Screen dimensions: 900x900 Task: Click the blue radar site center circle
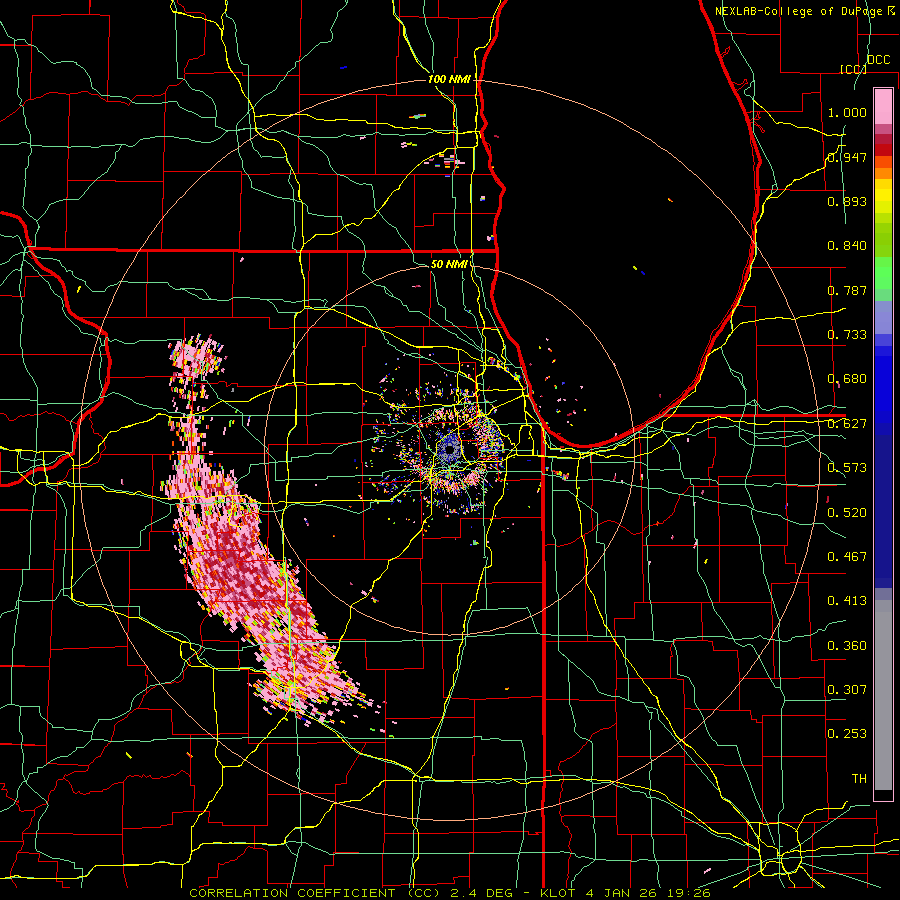coord(449,451)
